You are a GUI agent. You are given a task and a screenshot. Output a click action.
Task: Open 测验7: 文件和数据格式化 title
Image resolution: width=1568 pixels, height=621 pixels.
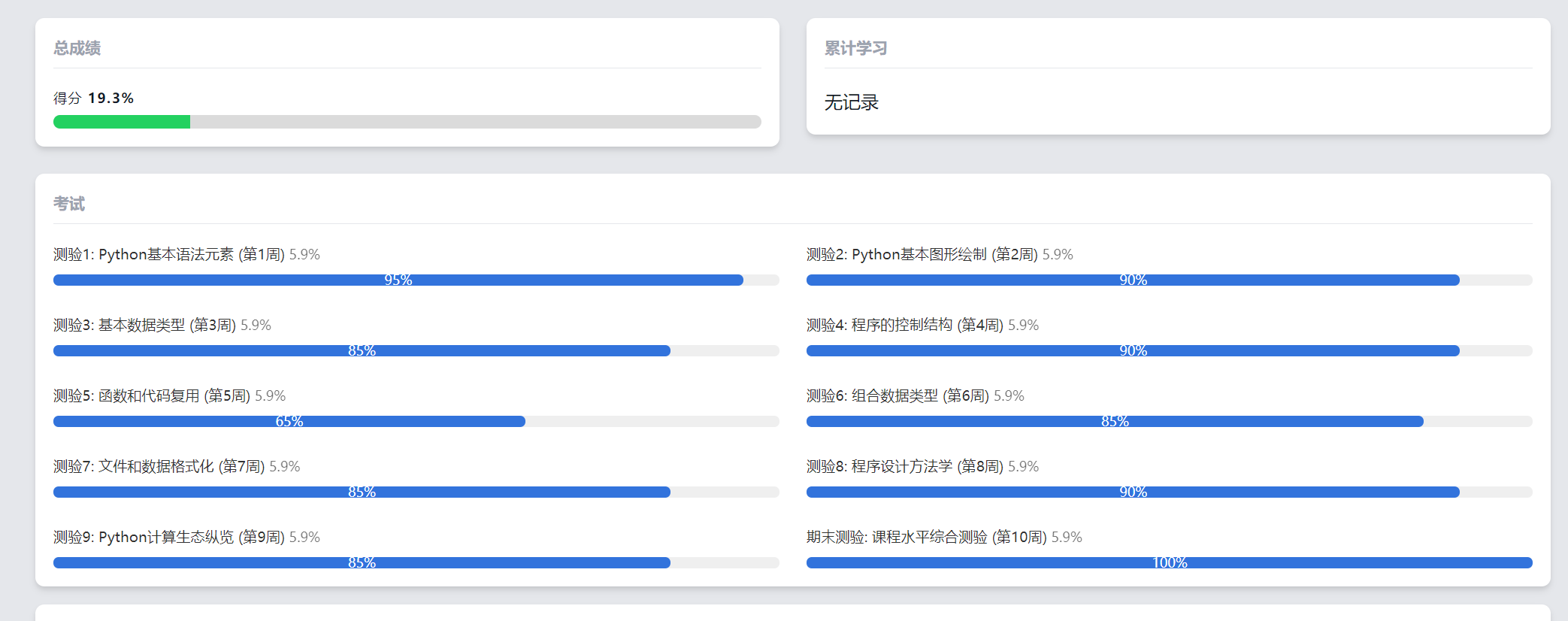(x=159, y=467)
